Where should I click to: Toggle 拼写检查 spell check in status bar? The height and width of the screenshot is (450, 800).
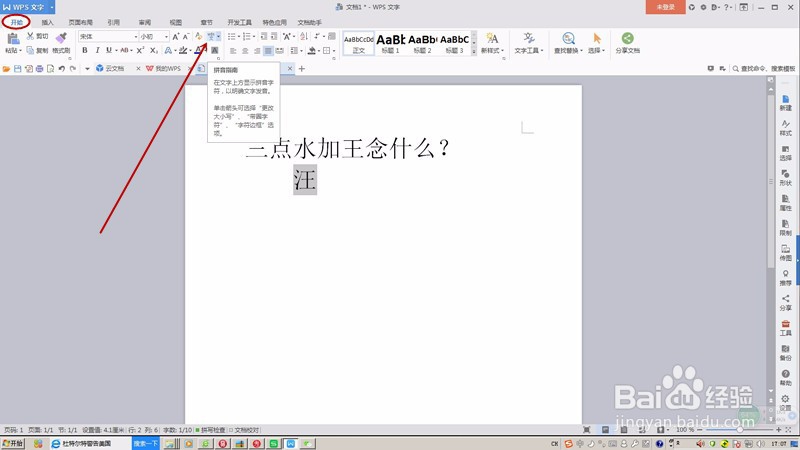(210, 430)
